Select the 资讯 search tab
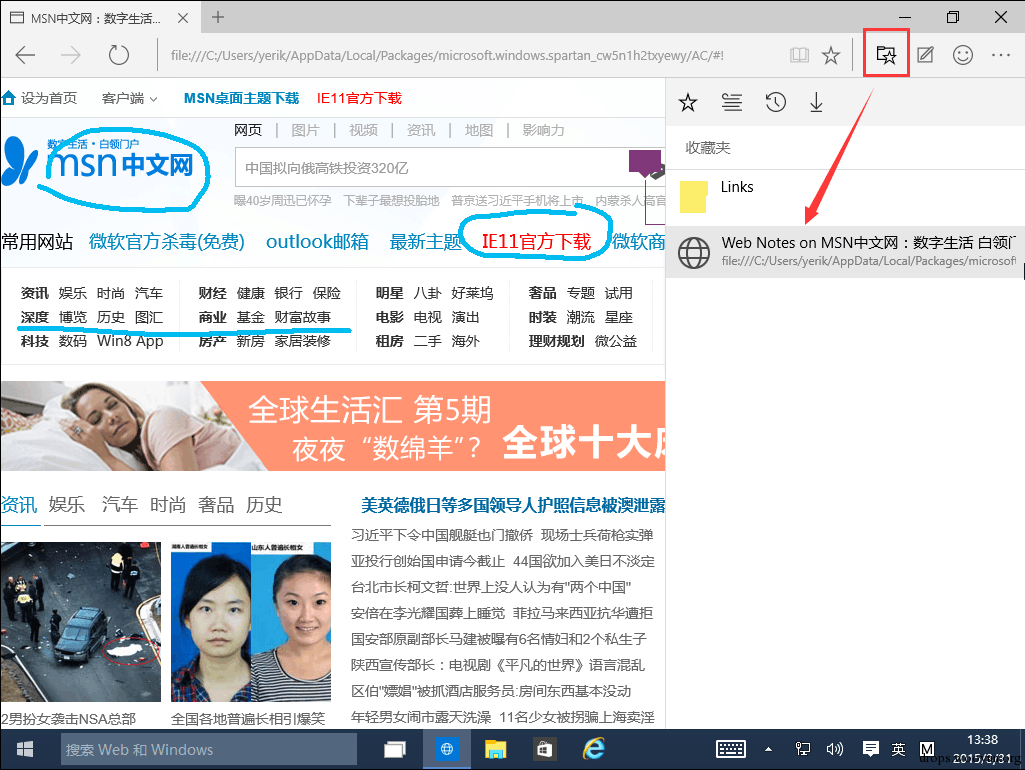1025x770 pixels. tap(421, 130)
